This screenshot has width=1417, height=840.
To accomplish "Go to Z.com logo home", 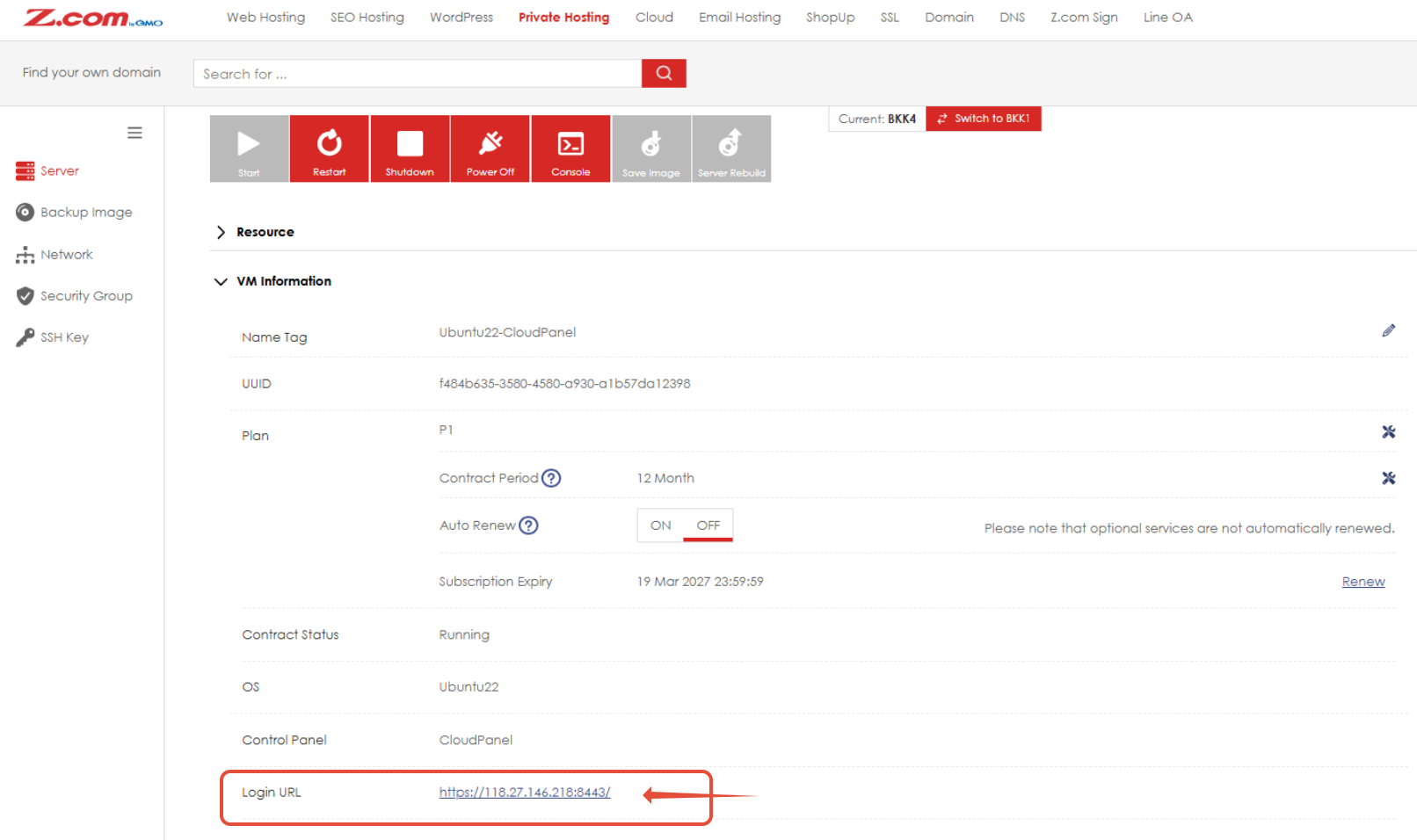I will tap(93, 18).
